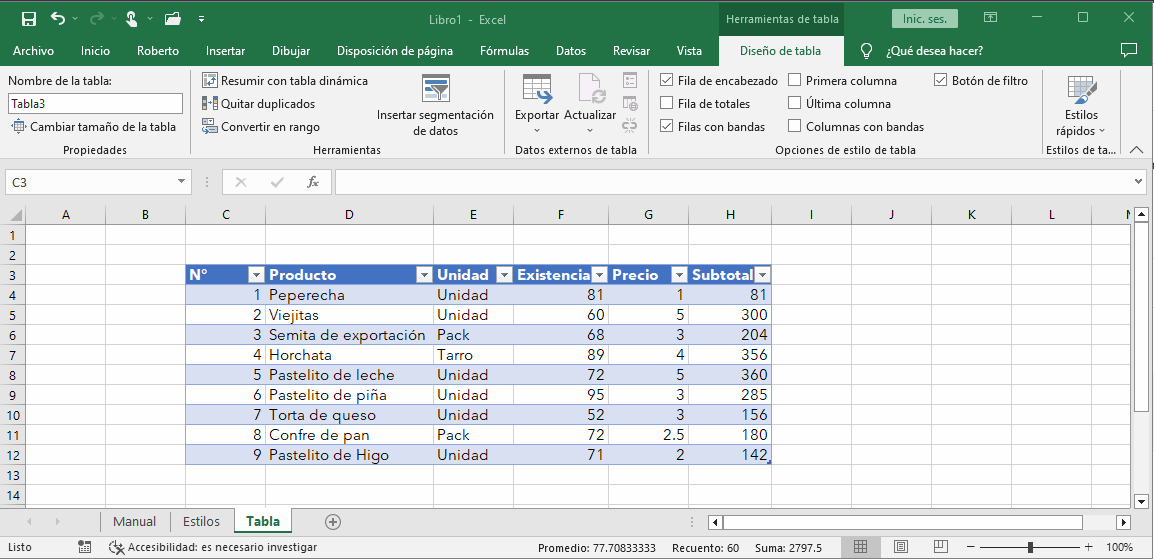Switch to Page Layout view icon
1154x559 pixels.
[x=900, y=547]
